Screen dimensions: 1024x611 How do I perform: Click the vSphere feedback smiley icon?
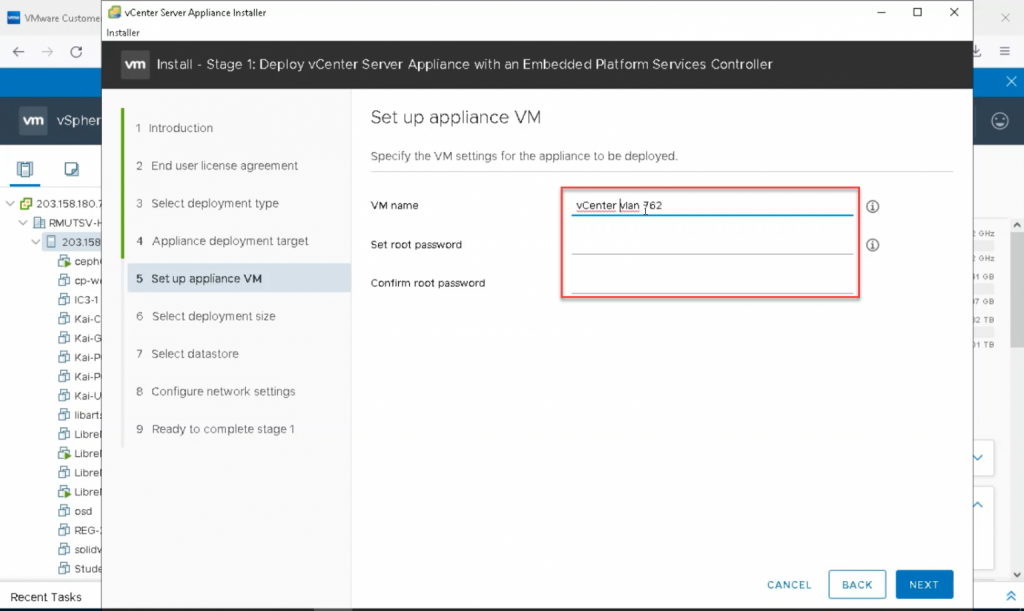point(998,118)
